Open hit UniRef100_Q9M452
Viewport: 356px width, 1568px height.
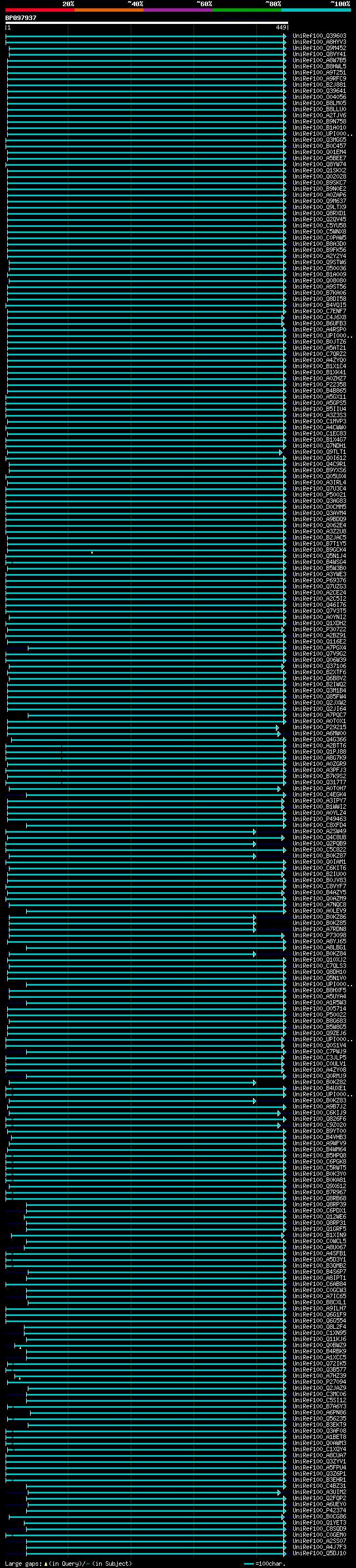(x=319, y=48)
